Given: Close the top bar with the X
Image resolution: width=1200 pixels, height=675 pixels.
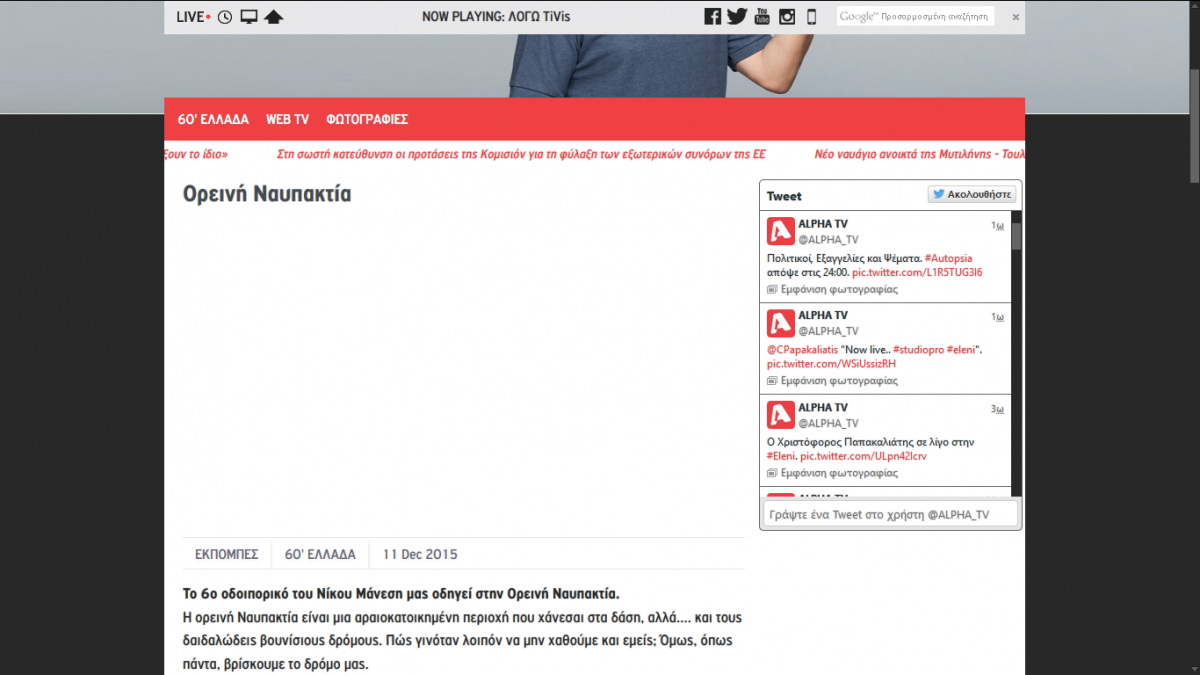Looking at the screenshot, I should tap(1015, 17).
